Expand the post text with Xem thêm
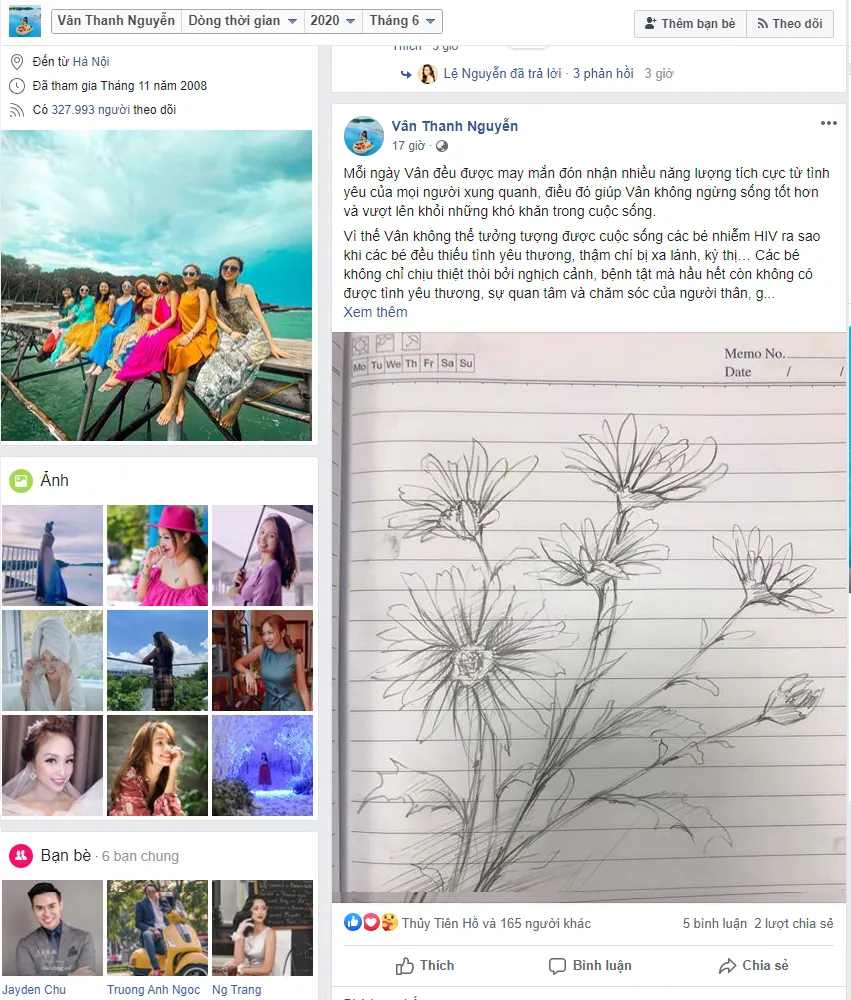 [x=375, y=312]
